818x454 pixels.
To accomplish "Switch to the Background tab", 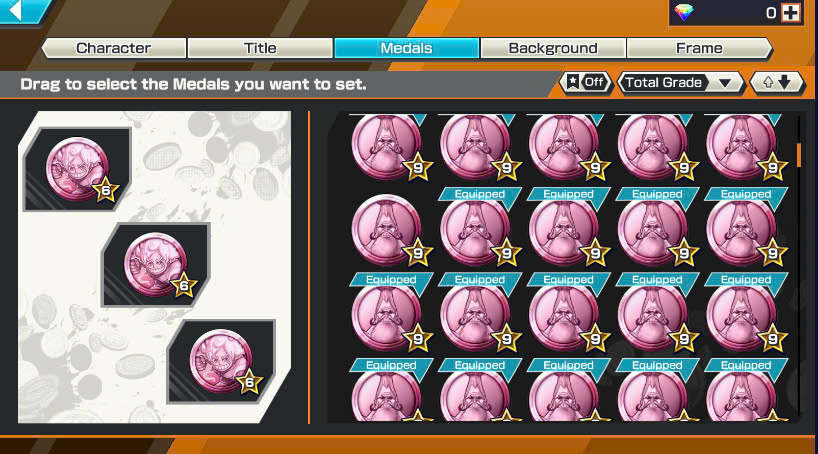I will (x=553, y=48).
